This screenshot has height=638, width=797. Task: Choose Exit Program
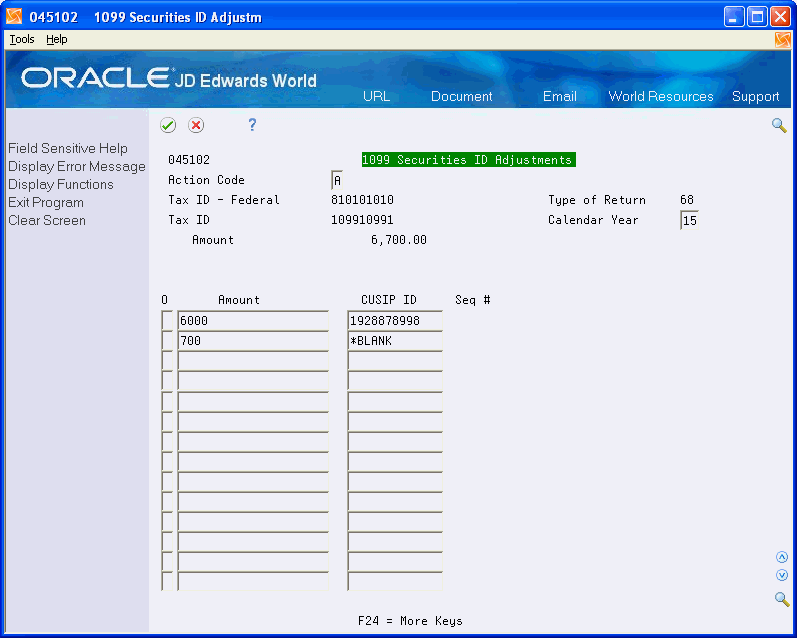[x=46, y=202]
